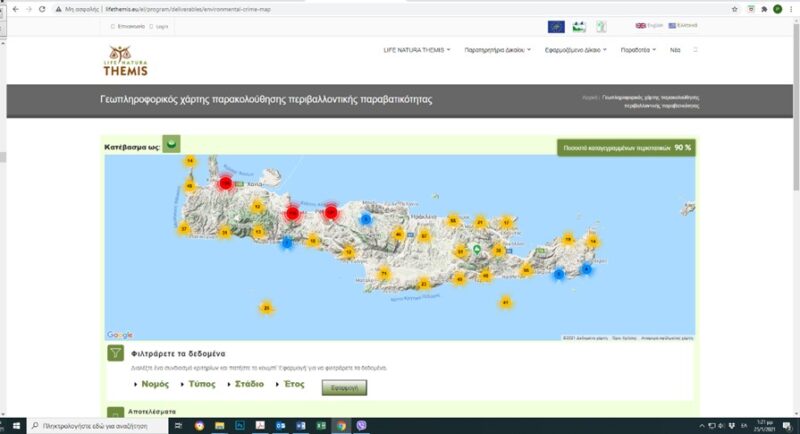Click the filter funnel icon
This screenshot has width=800, height=434.
coord(116,352)
